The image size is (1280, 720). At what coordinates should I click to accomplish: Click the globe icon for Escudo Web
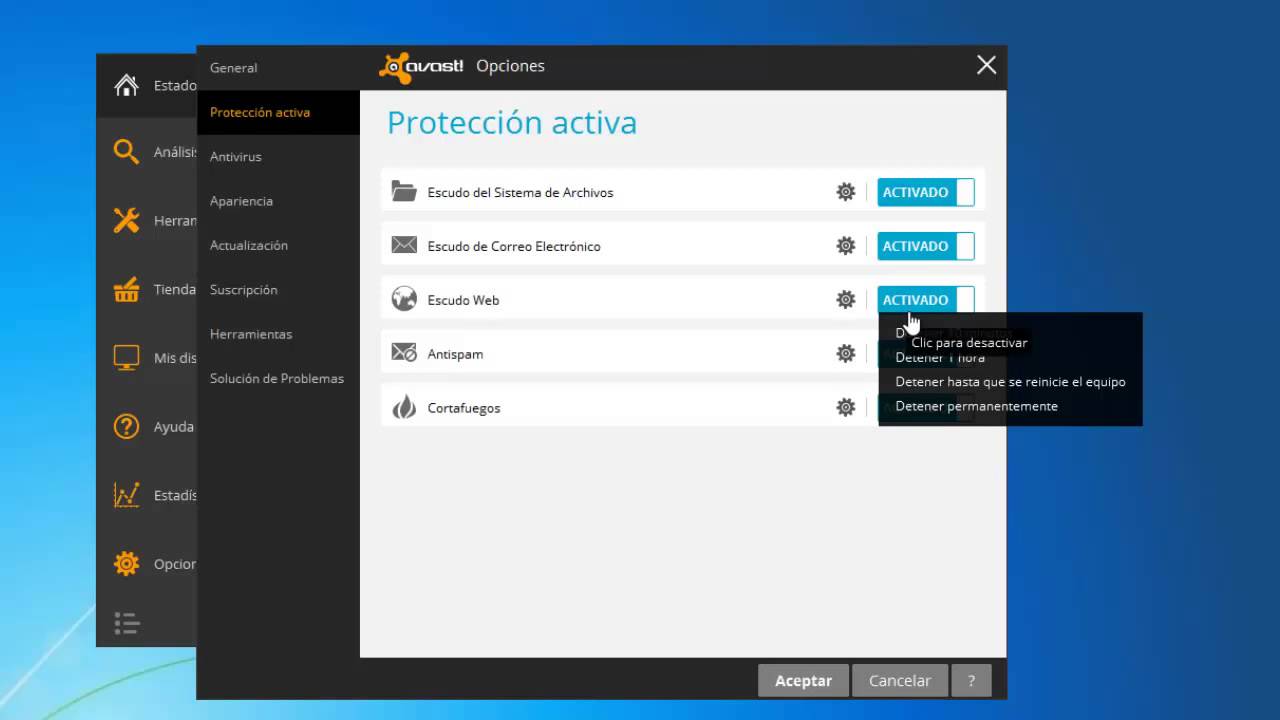404,299
